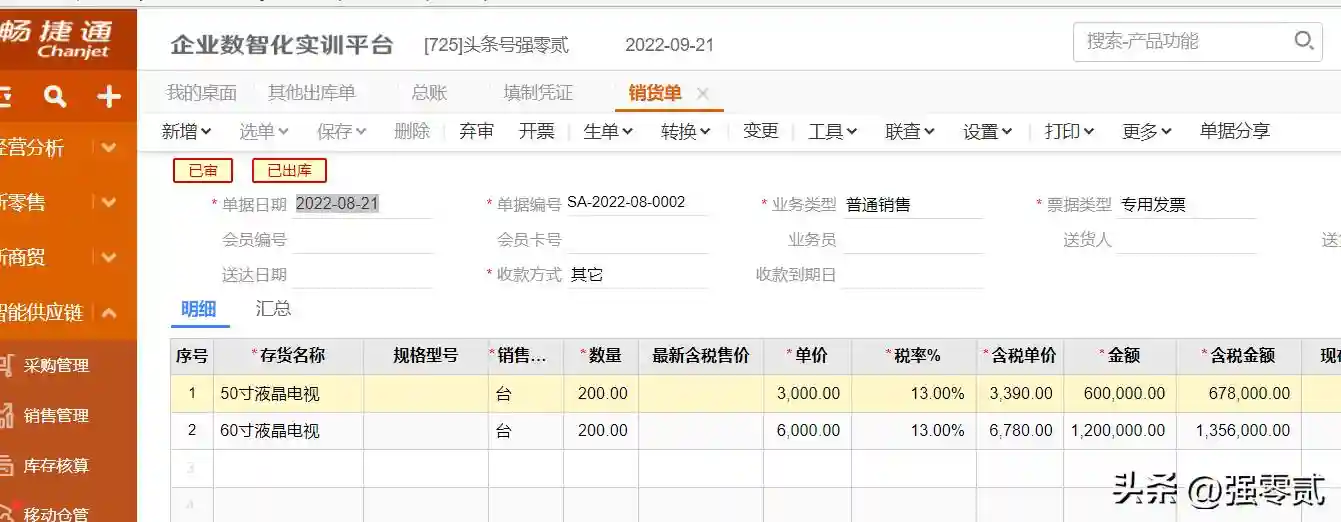
Task: Open the 联查 dropdown menu
Action: (909, 131)
